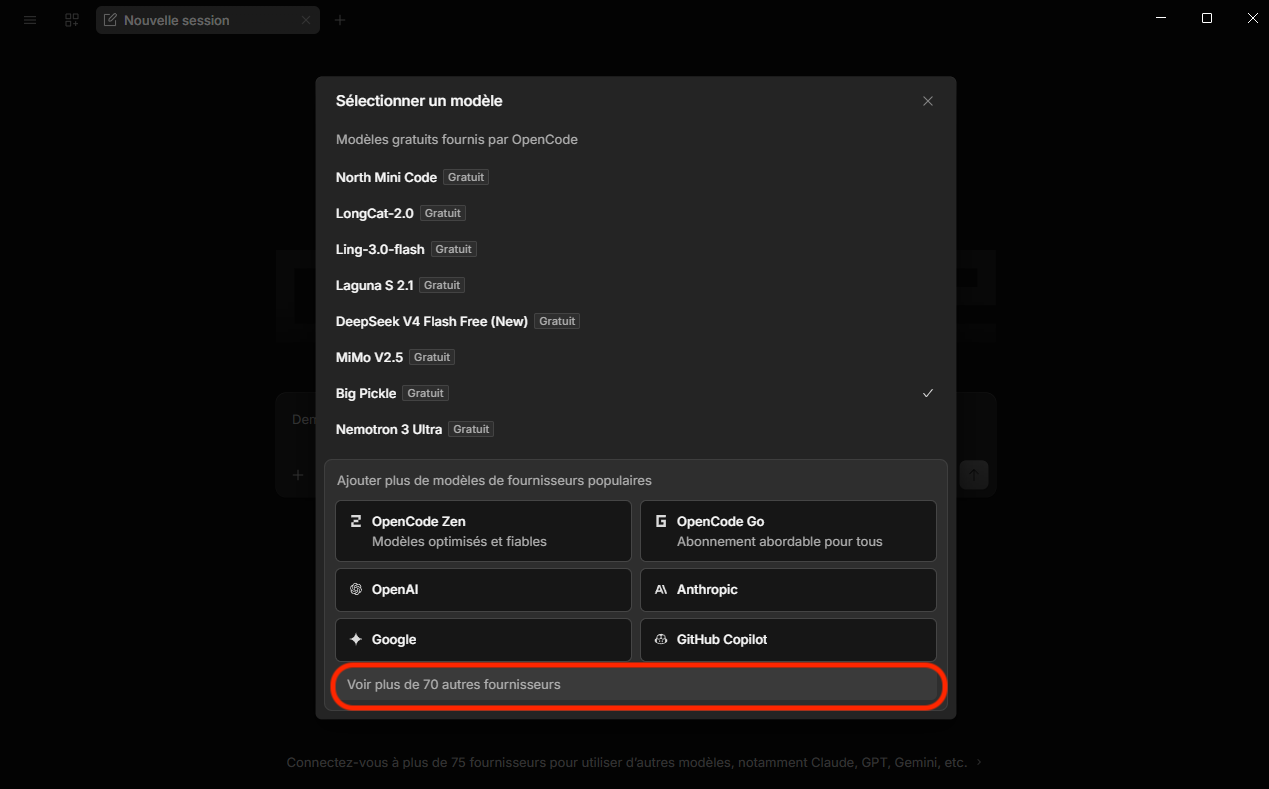Connect the OpenAI provider
1269x789 pixels.
point(484,590)
